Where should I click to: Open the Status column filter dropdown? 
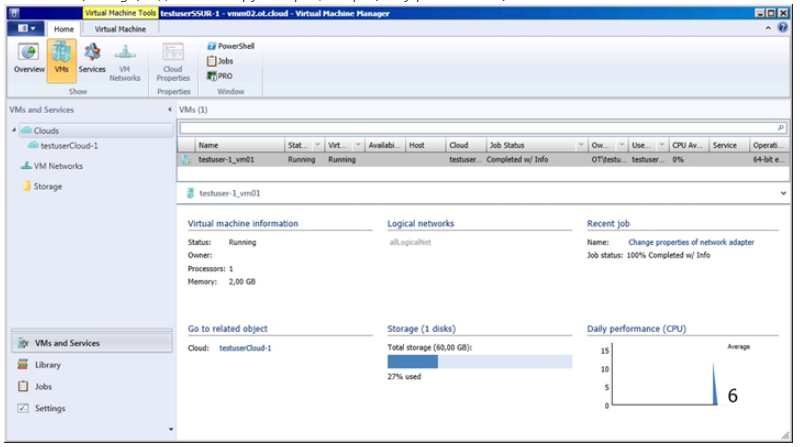coord(318,145)
